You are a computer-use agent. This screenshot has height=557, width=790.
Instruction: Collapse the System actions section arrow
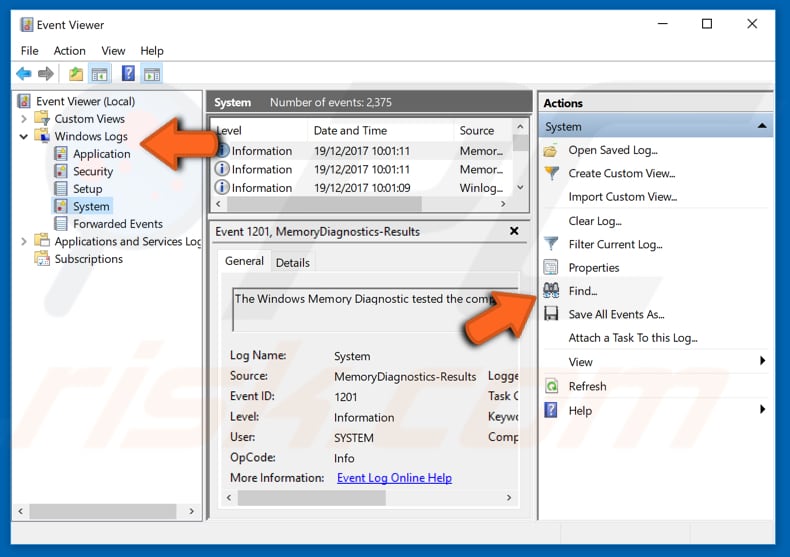tap(762, 126)
